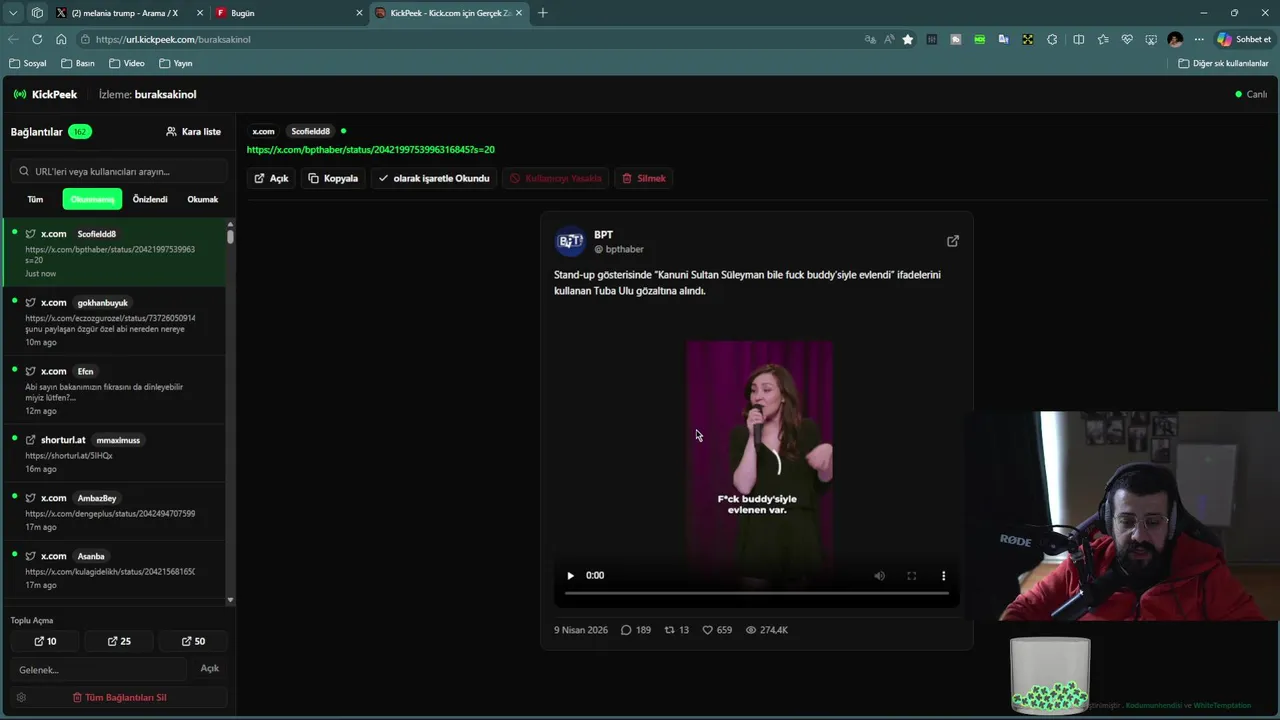Open the green x.com/bpthaber status URL

click(x=370, y=150)
